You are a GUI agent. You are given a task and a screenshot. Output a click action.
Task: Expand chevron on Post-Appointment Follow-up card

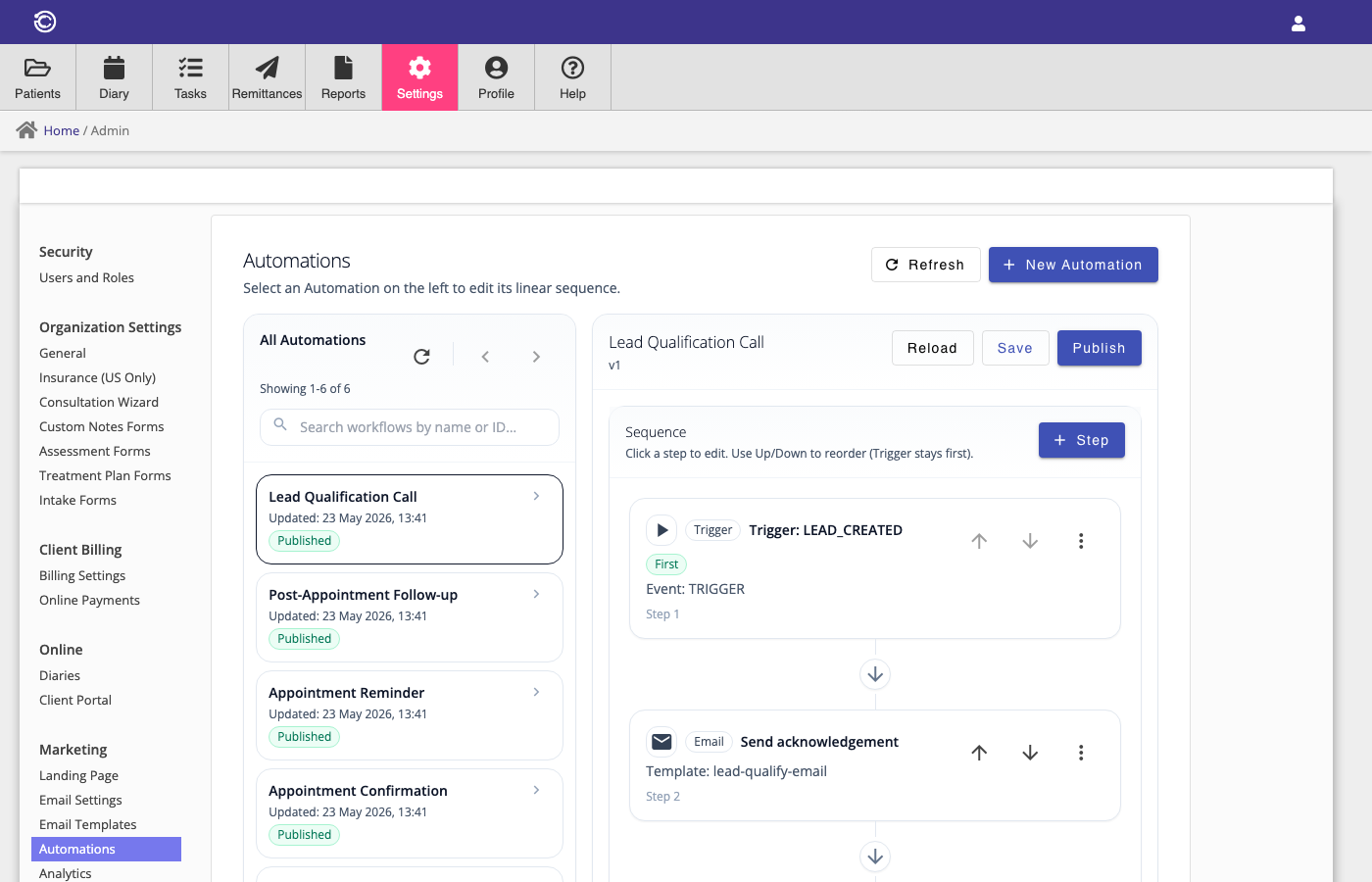click(x=536, y=594)
